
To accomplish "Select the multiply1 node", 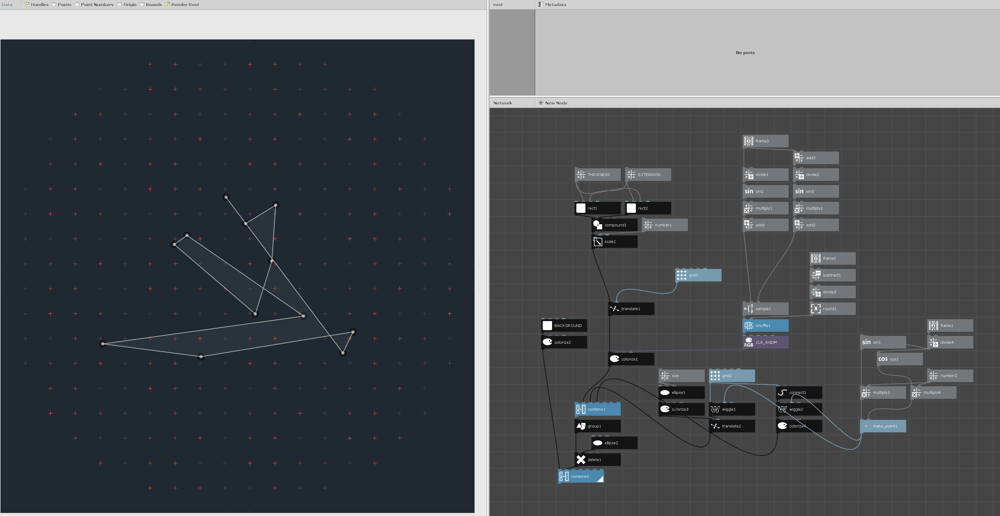I will click(x=765, y=208).
